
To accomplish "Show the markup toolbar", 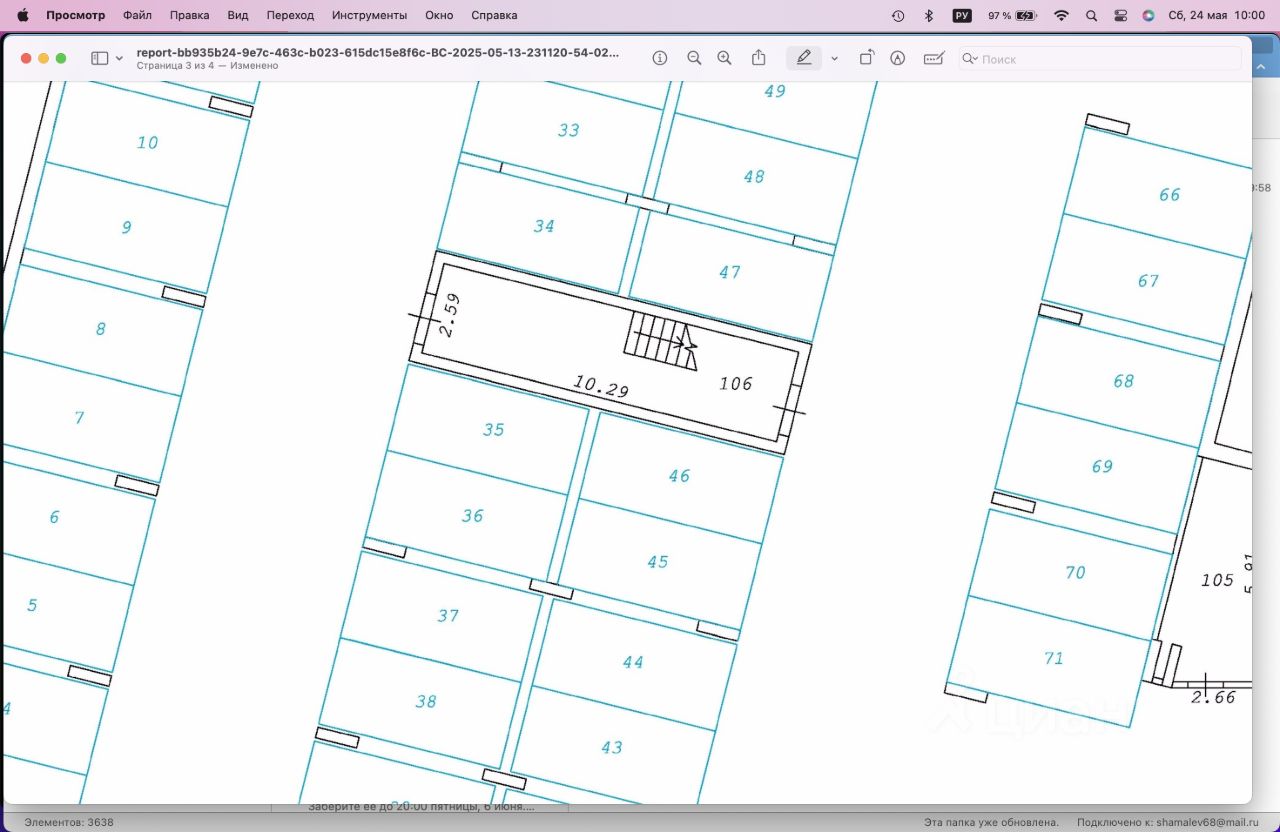I will 898,59.
